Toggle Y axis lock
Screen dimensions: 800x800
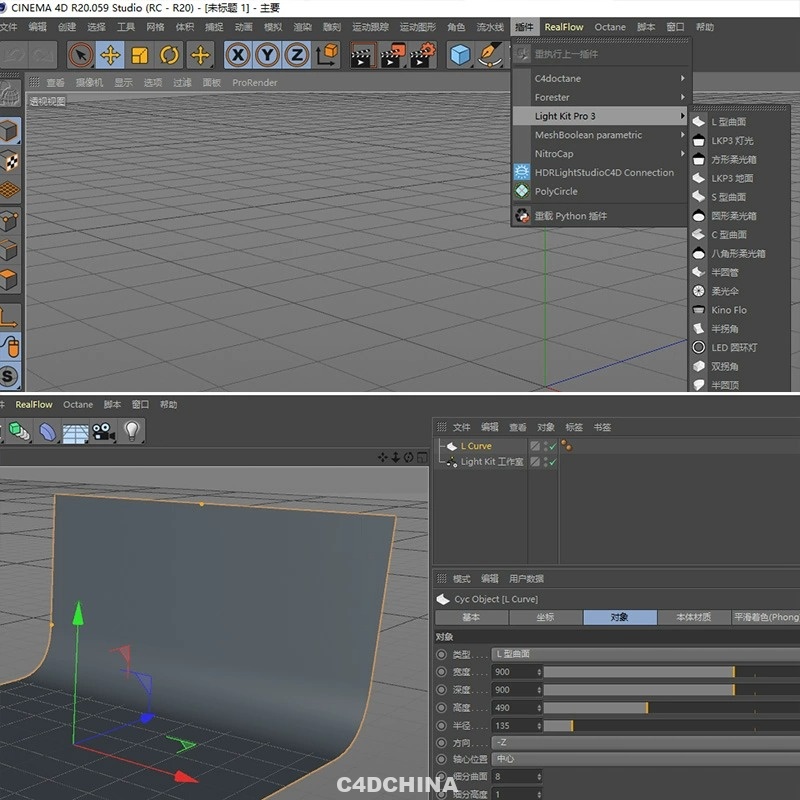[x=267, y=55]
